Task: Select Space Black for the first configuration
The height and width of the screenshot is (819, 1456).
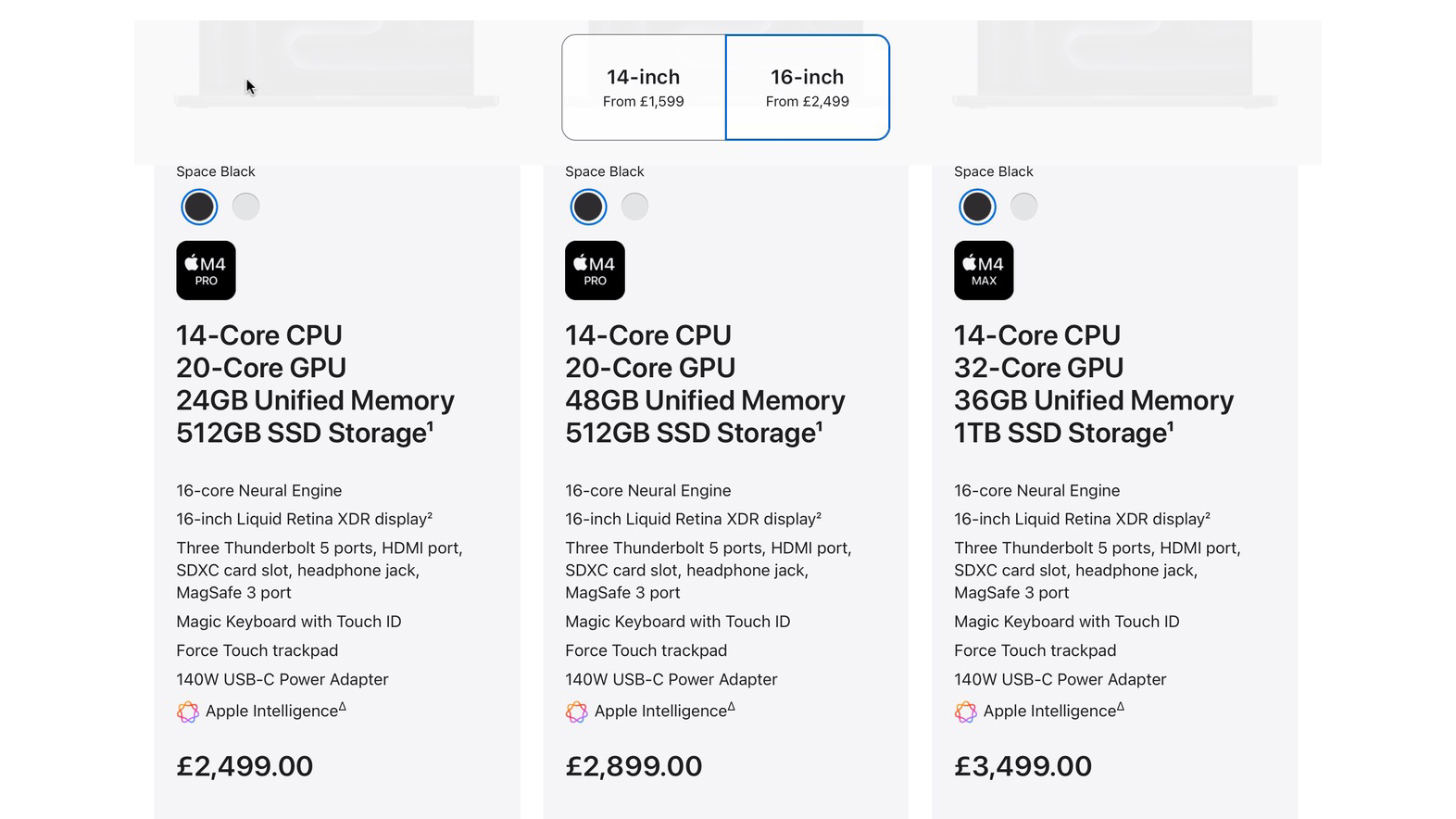Action: [x=198, y=206]
